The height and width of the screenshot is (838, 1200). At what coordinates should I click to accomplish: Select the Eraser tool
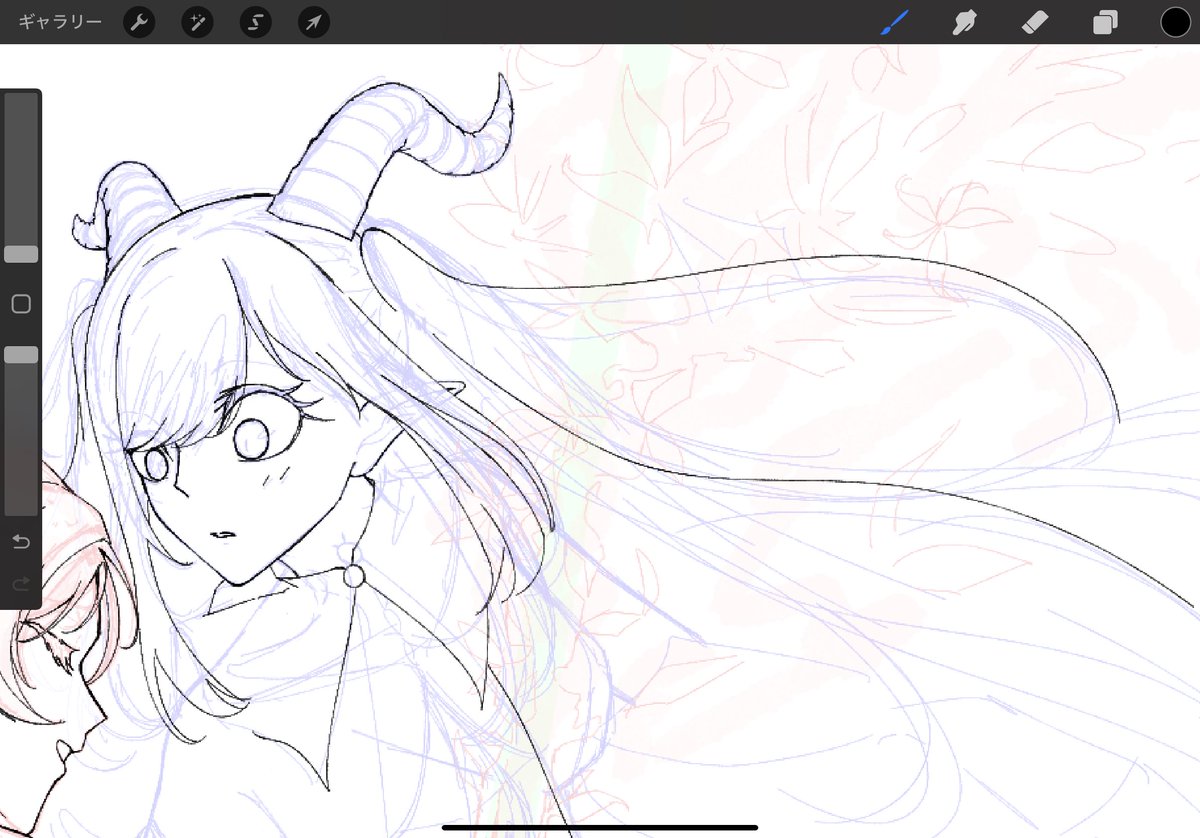tap(1035, 22)
